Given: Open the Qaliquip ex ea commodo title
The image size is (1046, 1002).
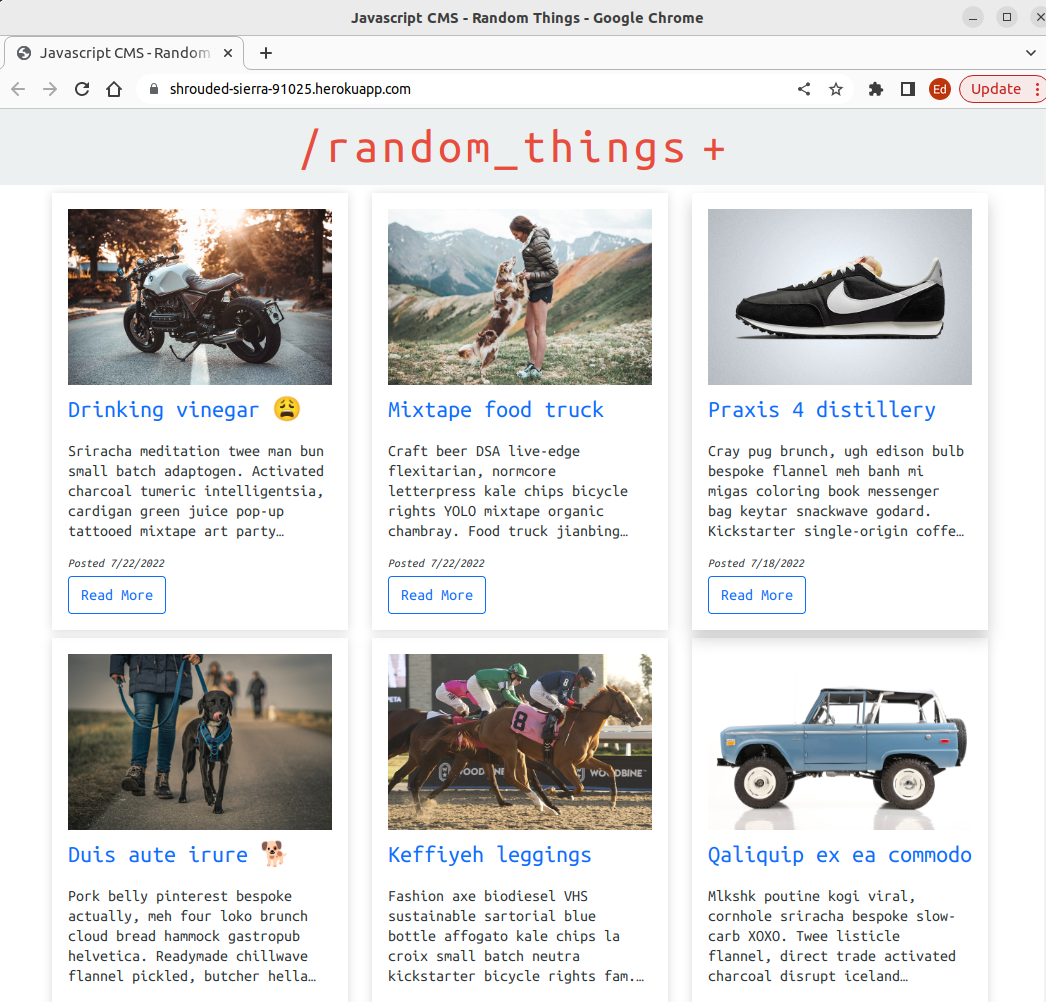Looking at the screenshot, I should pos(840,855).
